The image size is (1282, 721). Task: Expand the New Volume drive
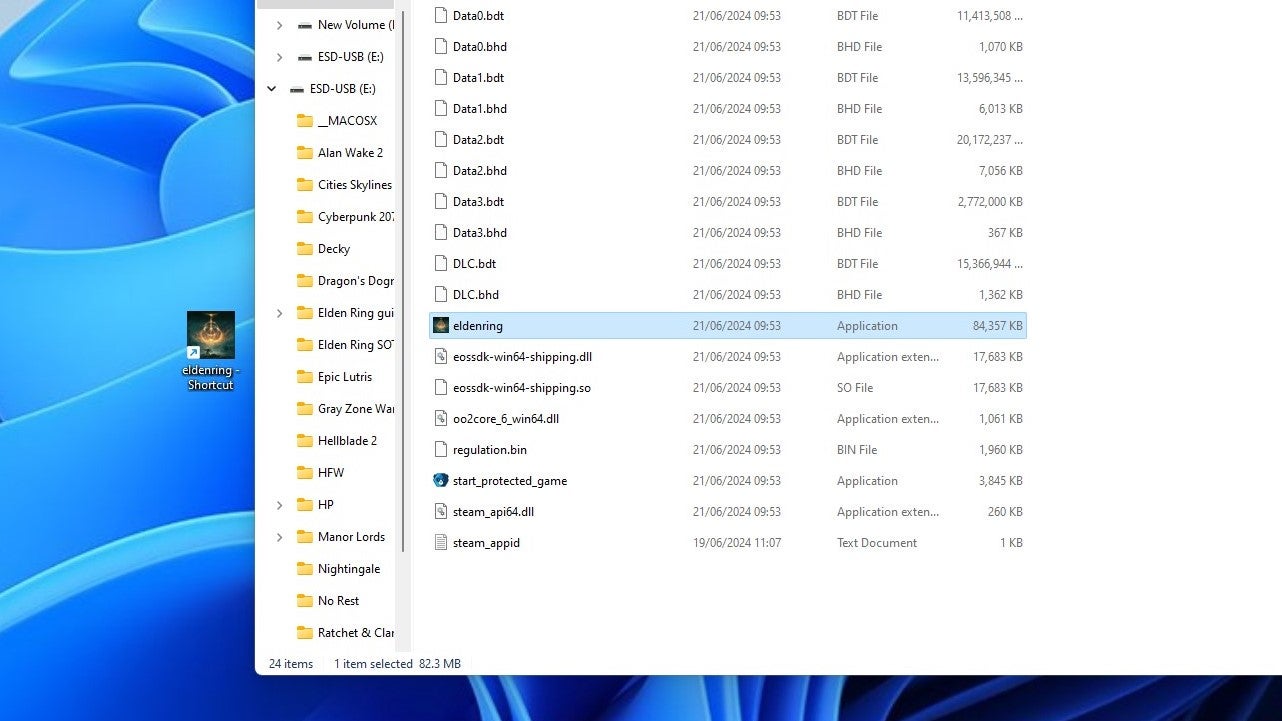point(279,25)
